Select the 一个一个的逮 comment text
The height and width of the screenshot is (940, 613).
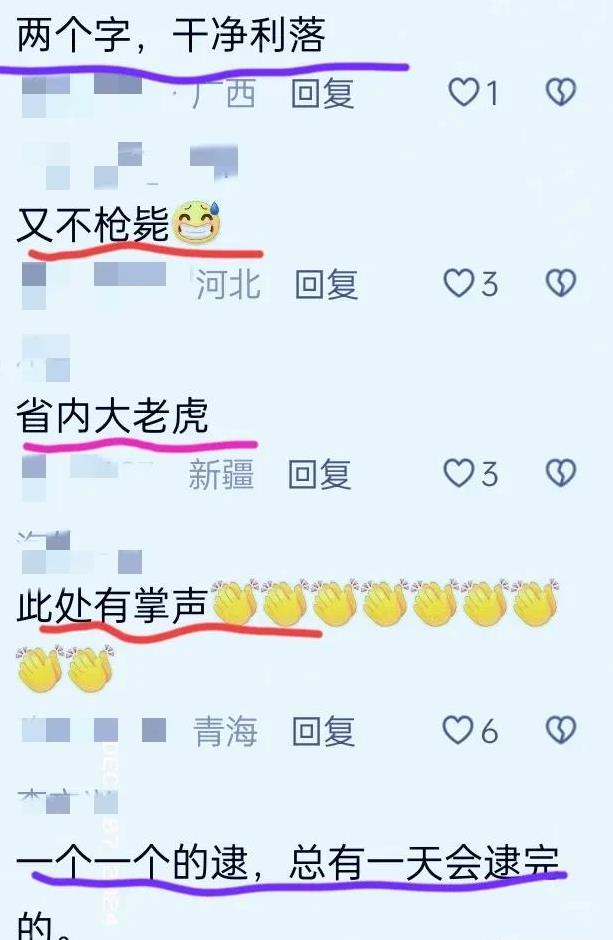pos(288,863)
